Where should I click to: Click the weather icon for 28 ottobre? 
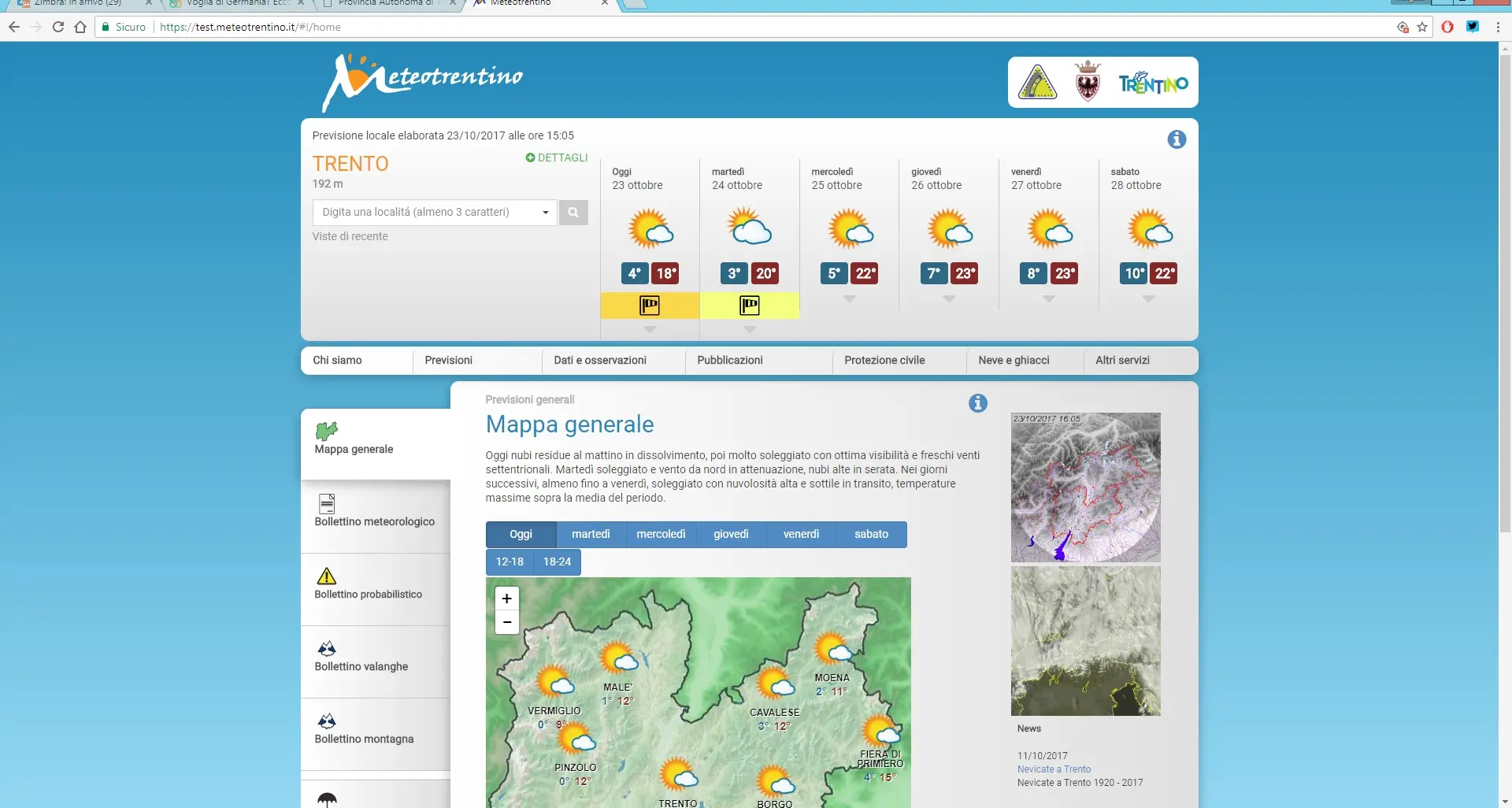1150,229
